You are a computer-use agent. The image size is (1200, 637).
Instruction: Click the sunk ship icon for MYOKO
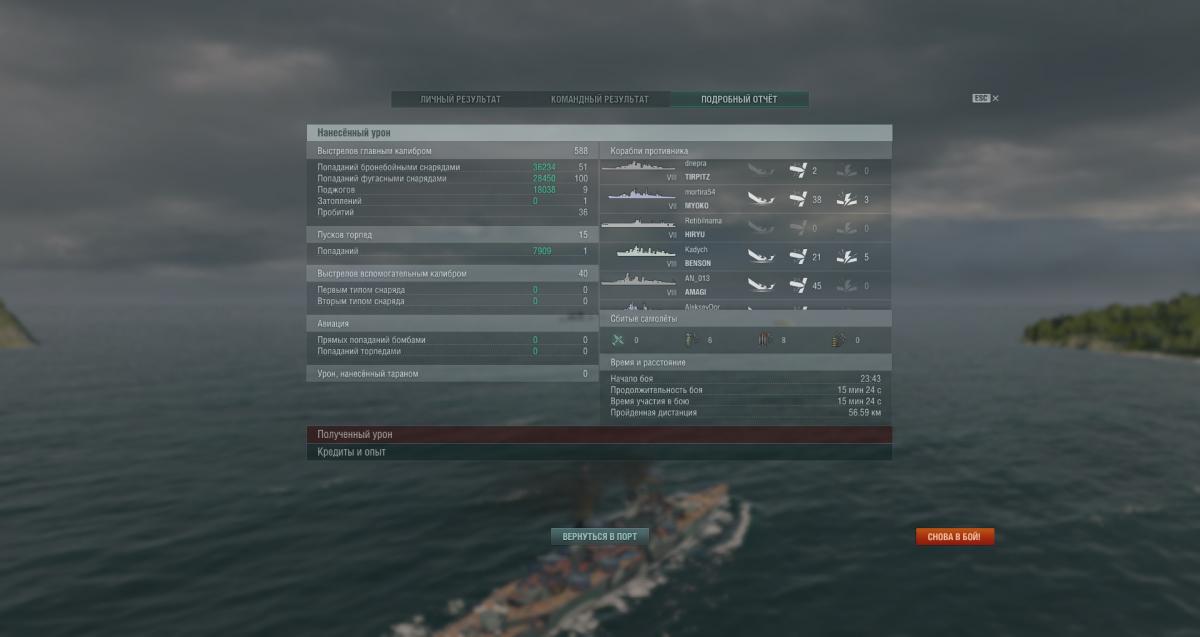click(761, 199)
